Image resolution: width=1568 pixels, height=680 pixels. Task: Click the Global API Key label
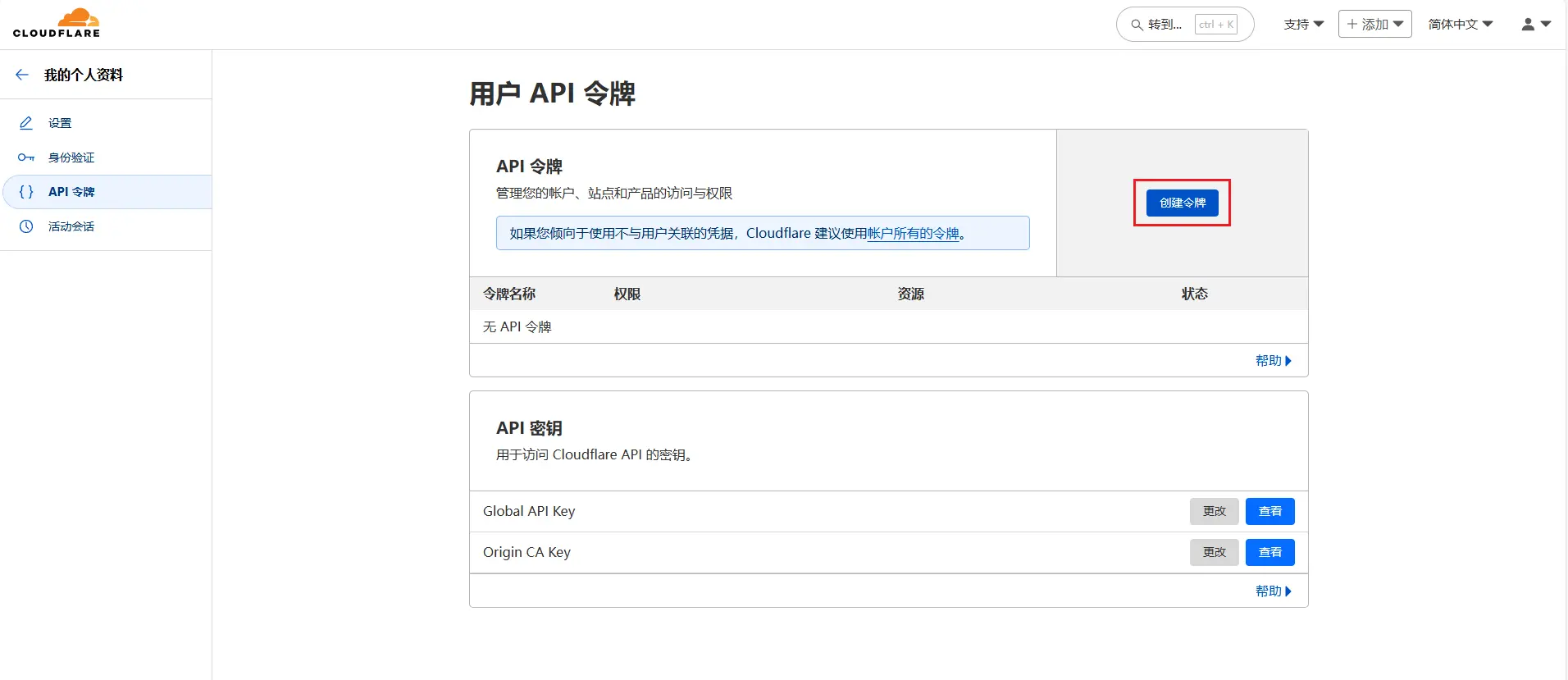[529, 511]
